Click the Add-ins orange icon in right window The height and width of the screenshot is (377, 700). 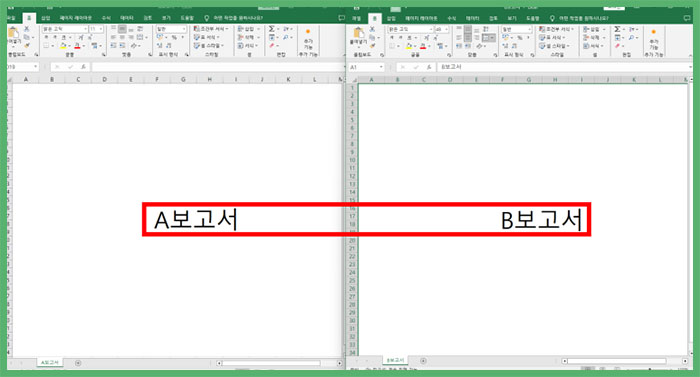pyautogui.click(x=654, y=32)
